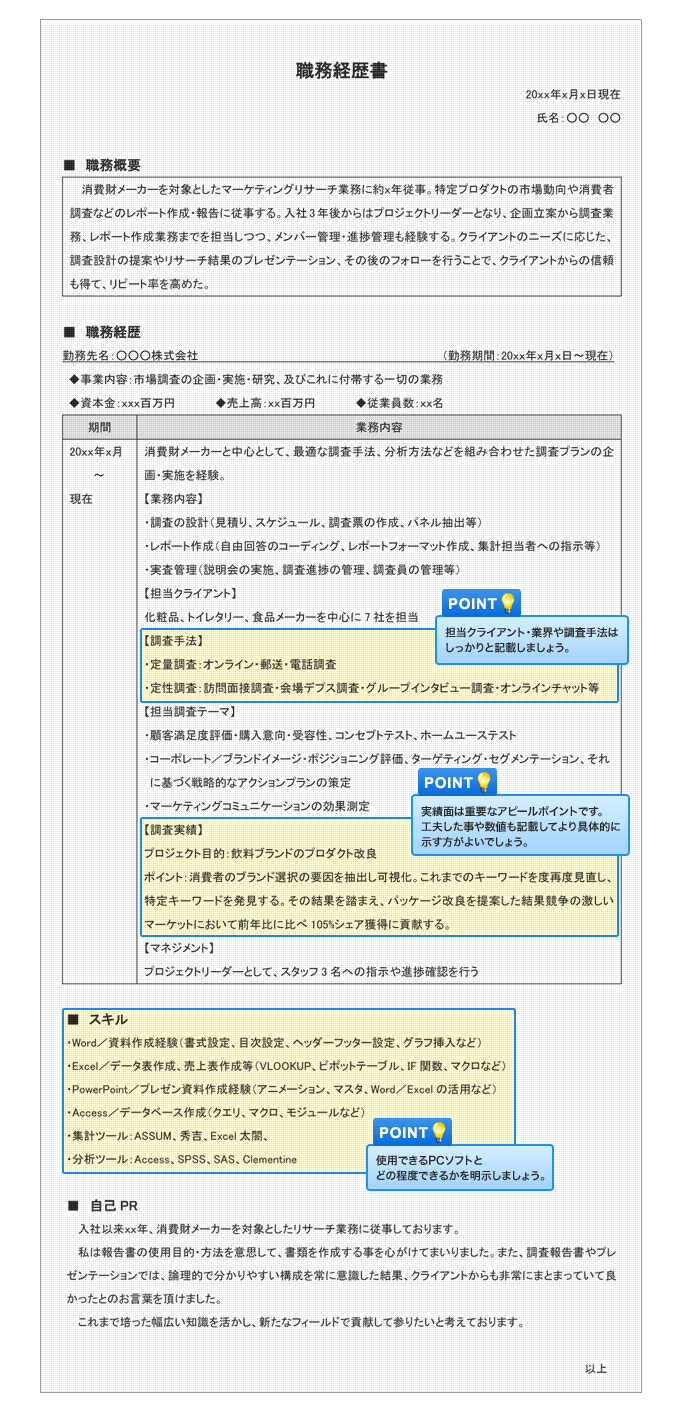Click the 【業務内容】 subheading in the table
680x1412 pixels.
tap(174, 499)
